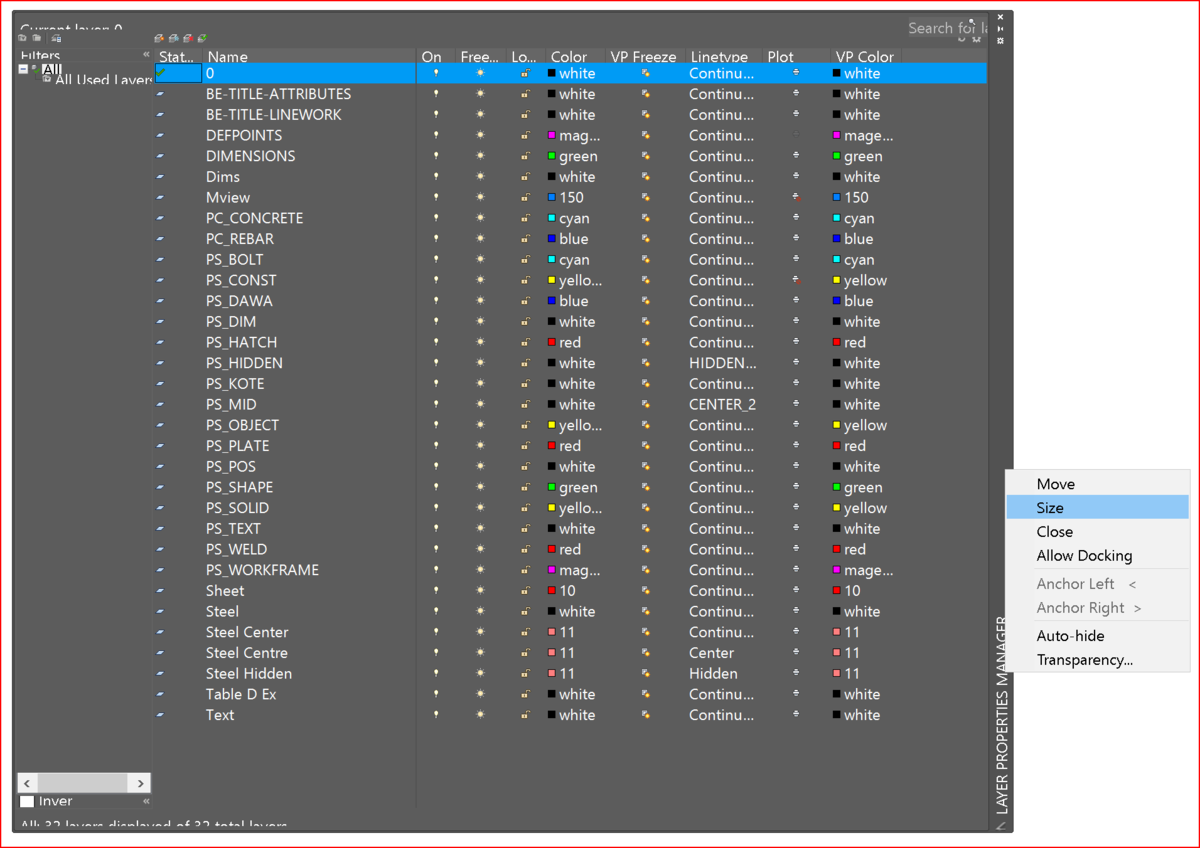Click the HIDDEN linetype of PS_HIDDEN
The width and height of the screenshot is (1200, 848).
tap(722, 363)
